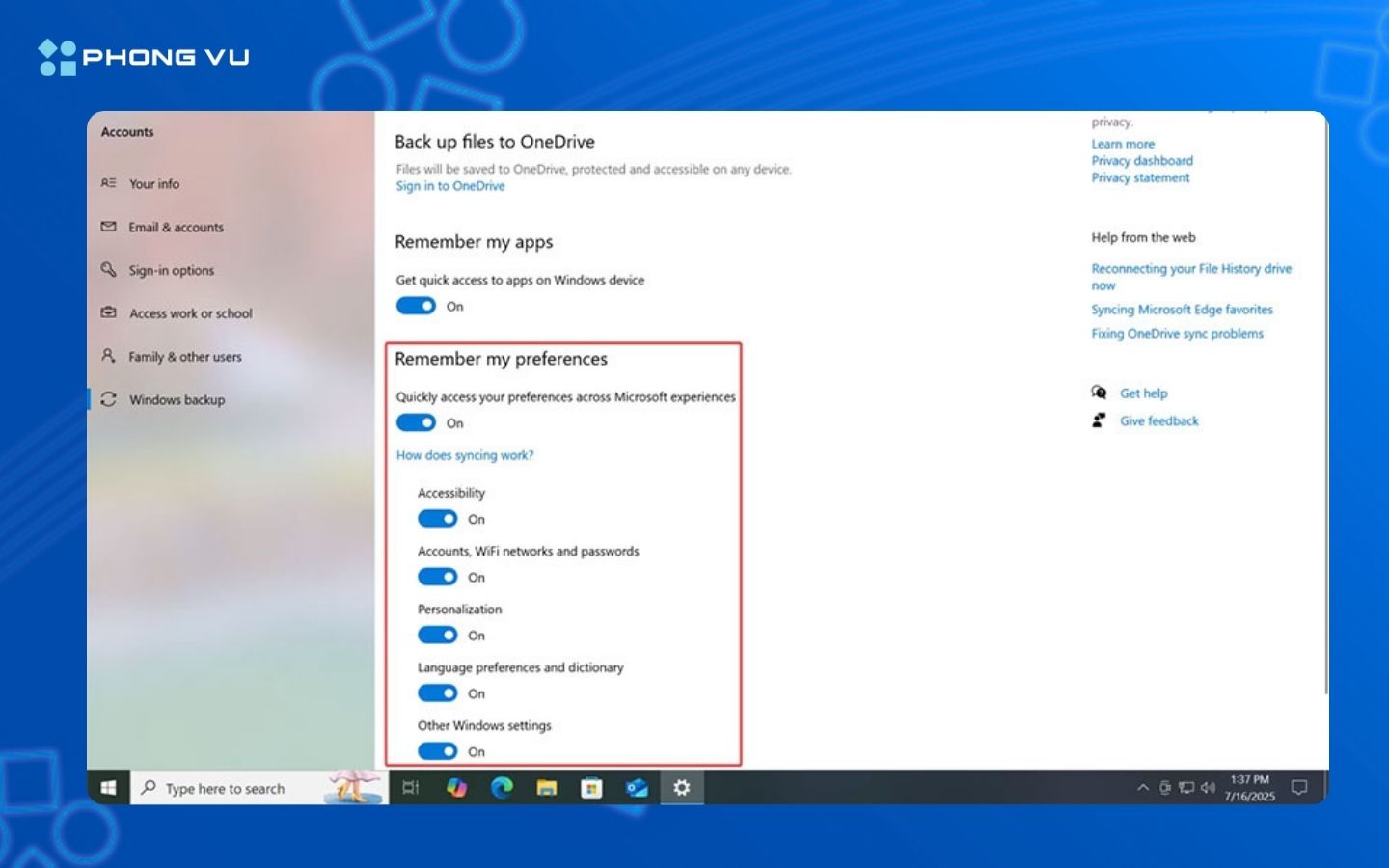Click the Email & accounts envelope icon
Image resolution: width=1389 pixels, height=868 pixels.
click(109, 227)
